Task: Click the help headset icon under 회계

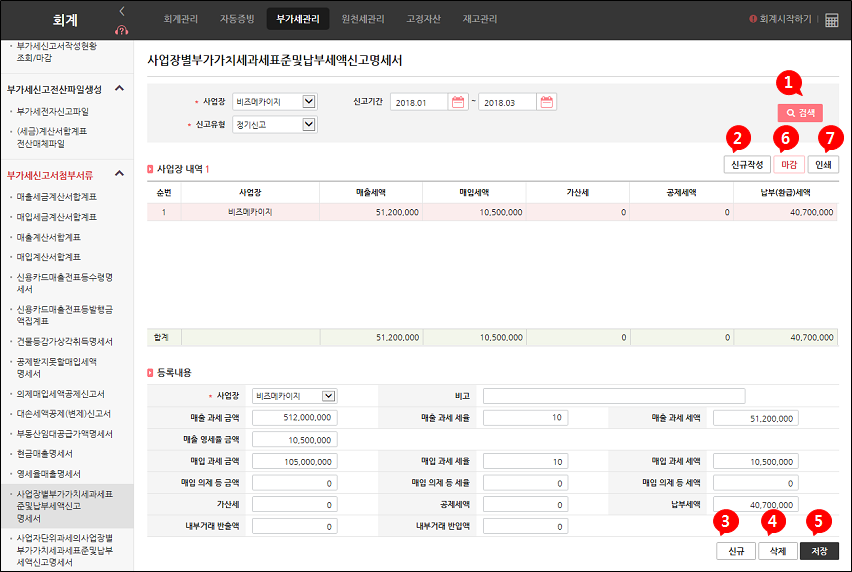Action: [x=122, y=30]
